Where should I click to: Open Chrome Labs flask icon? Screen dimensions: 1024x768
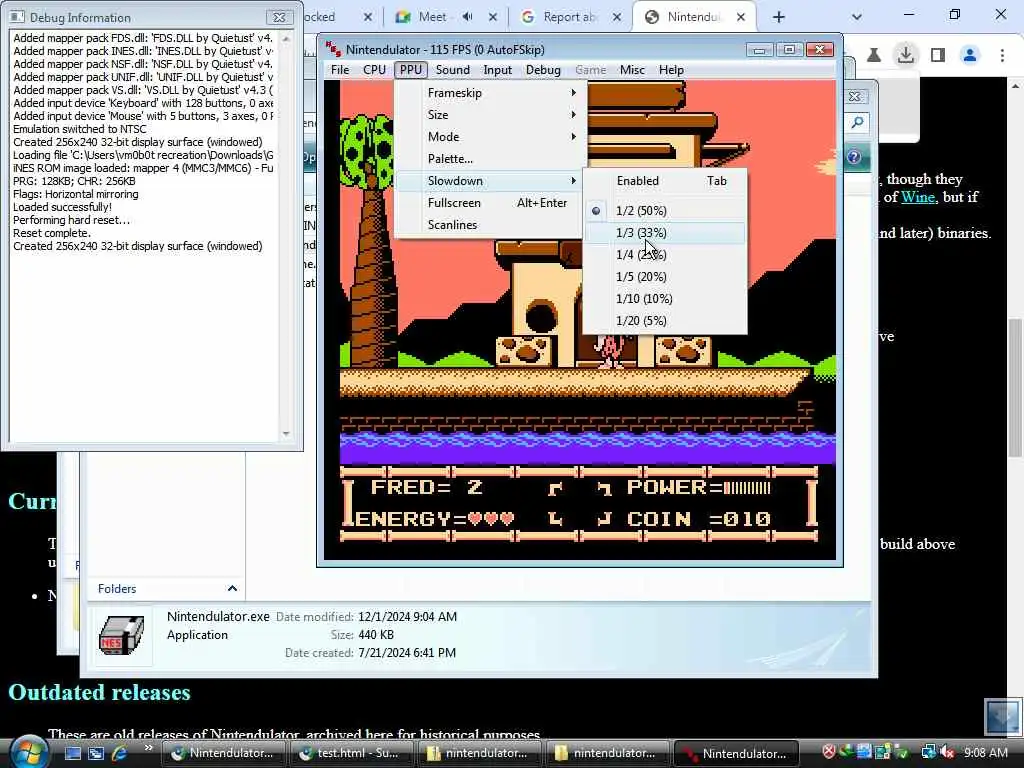(x=874, y=56)
